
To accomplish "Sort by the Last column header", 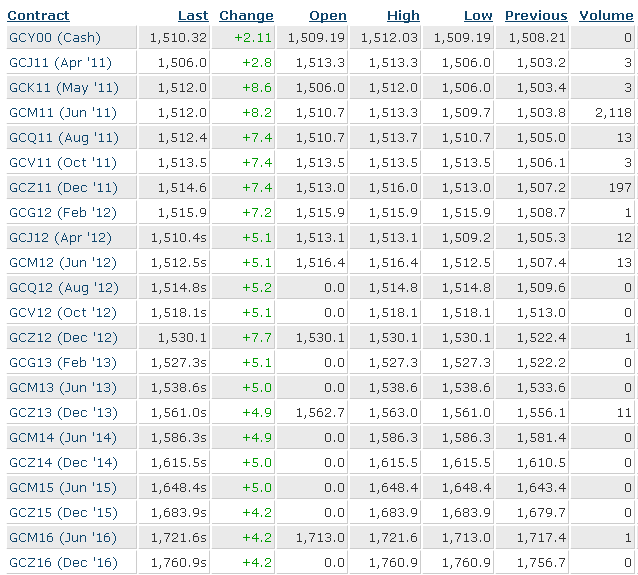I will [193, 15].
